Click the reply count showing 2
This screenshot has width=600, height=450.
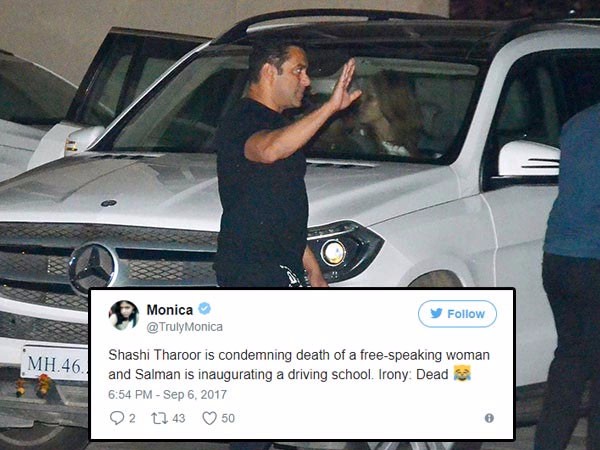132,418
